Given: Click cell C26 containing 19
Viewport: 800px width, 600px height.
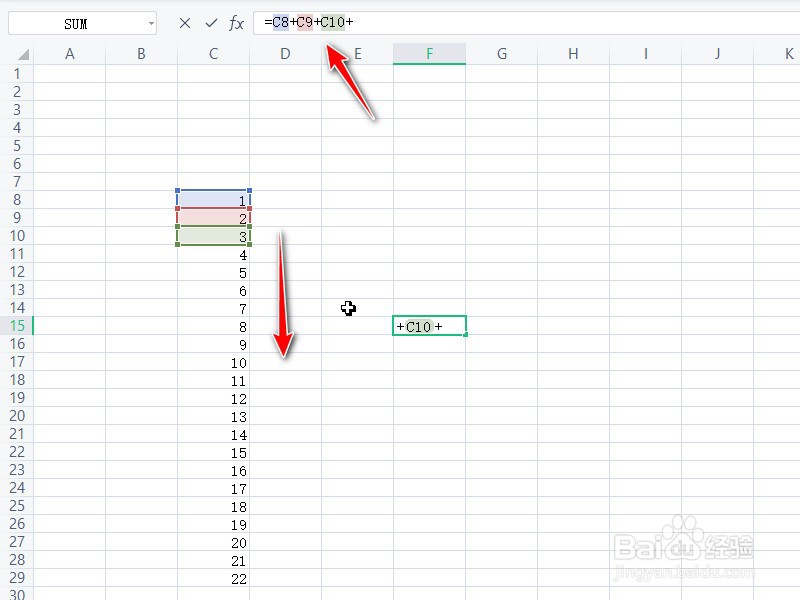Looking at the screenshot, I should click(x=213, y=524).
